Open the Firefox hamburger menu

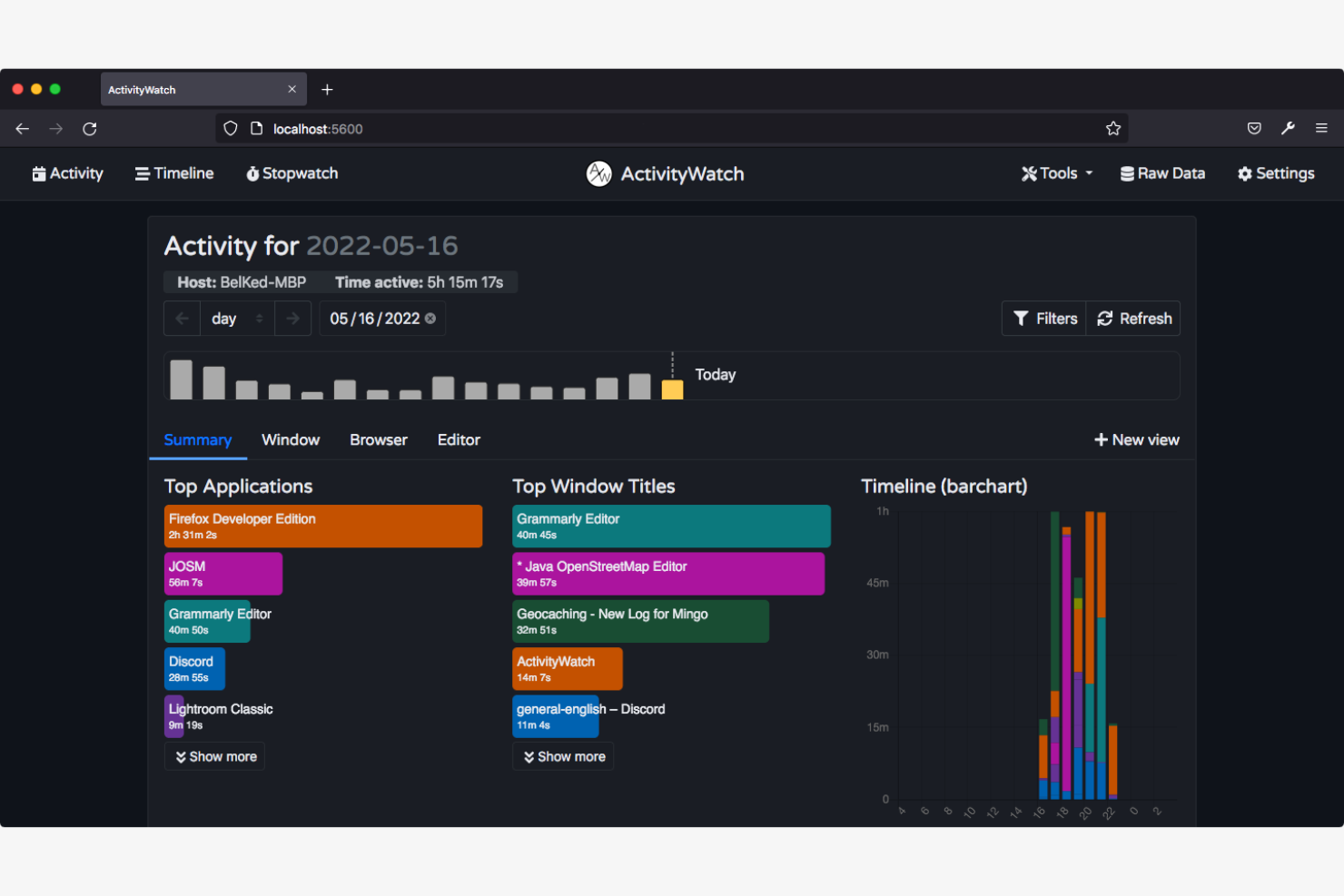tap(1321, 129)
